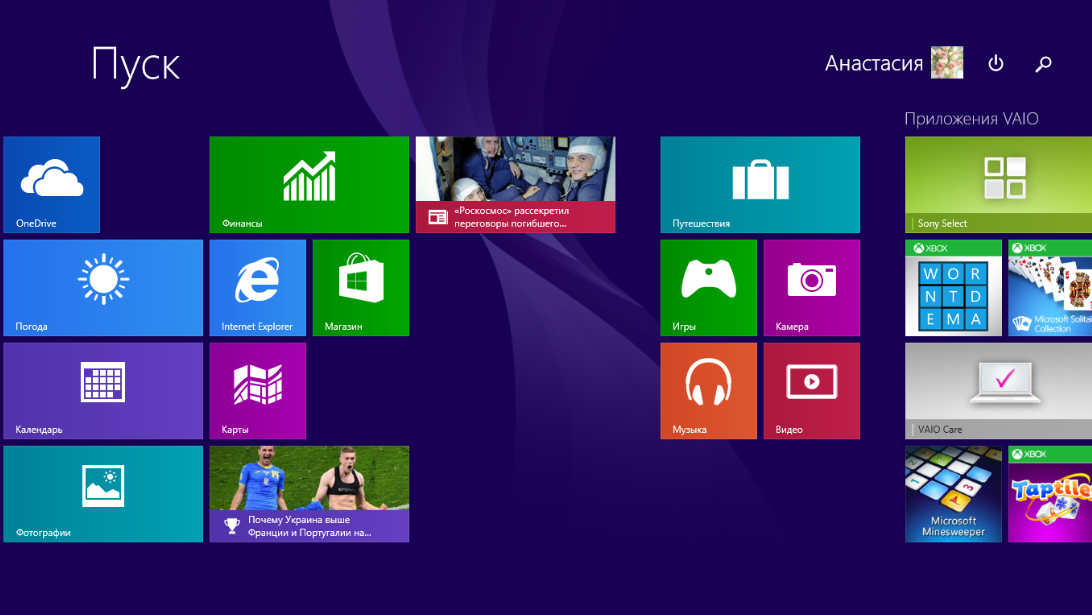1092x615 pixels.
Task: Click the power options button
Action: click(995, 64)
